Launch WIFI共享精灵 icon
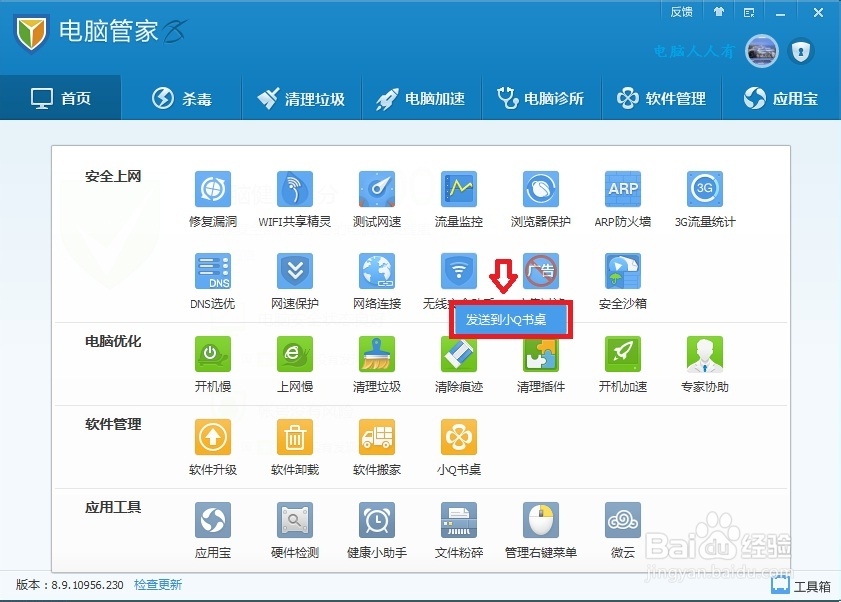The width and height of the screenshot is (841, 602). point(295,189)
